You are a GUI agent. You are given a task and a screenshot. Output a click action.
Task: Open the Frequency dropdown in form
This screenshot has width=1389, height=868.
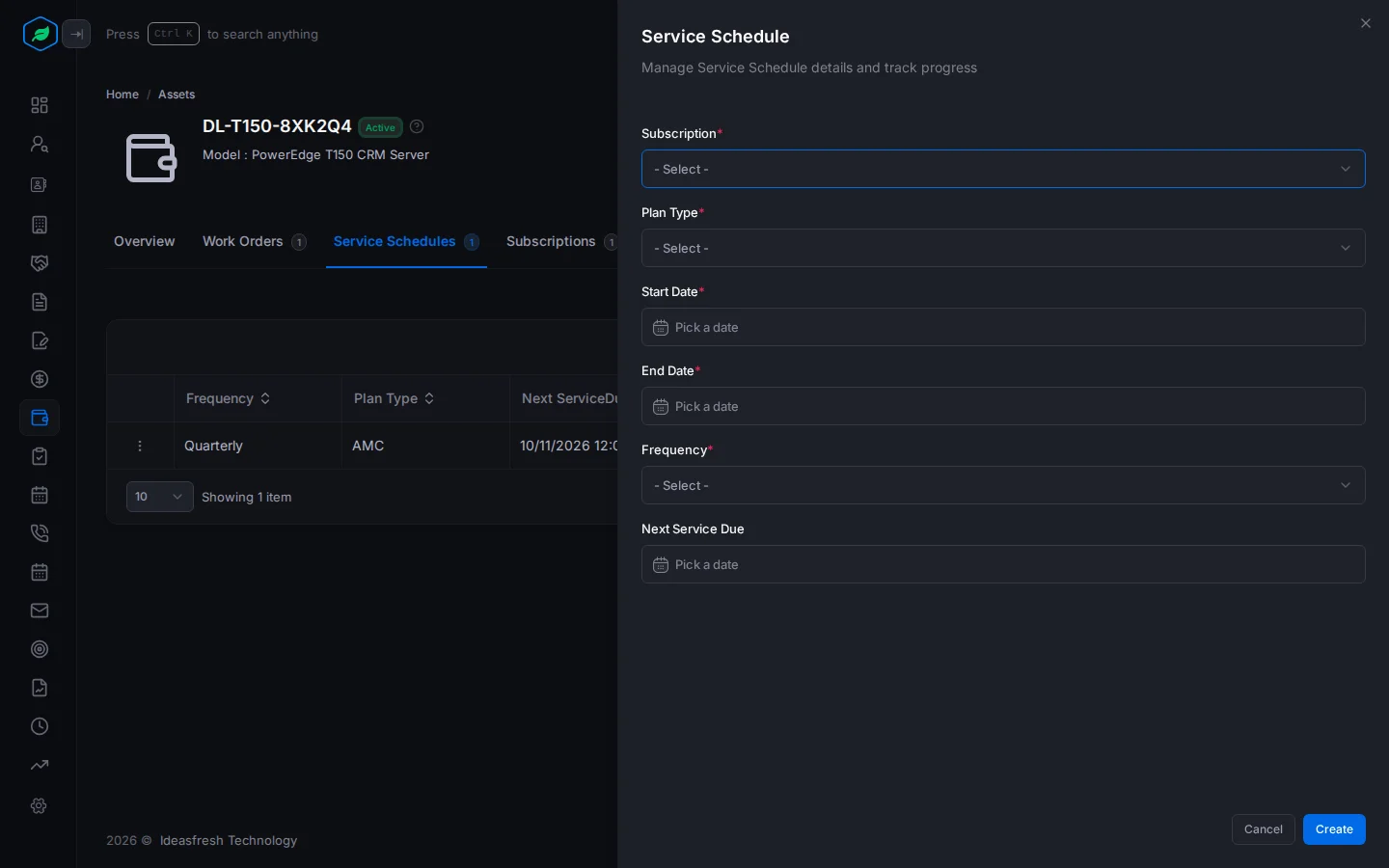click(1003, 485)
